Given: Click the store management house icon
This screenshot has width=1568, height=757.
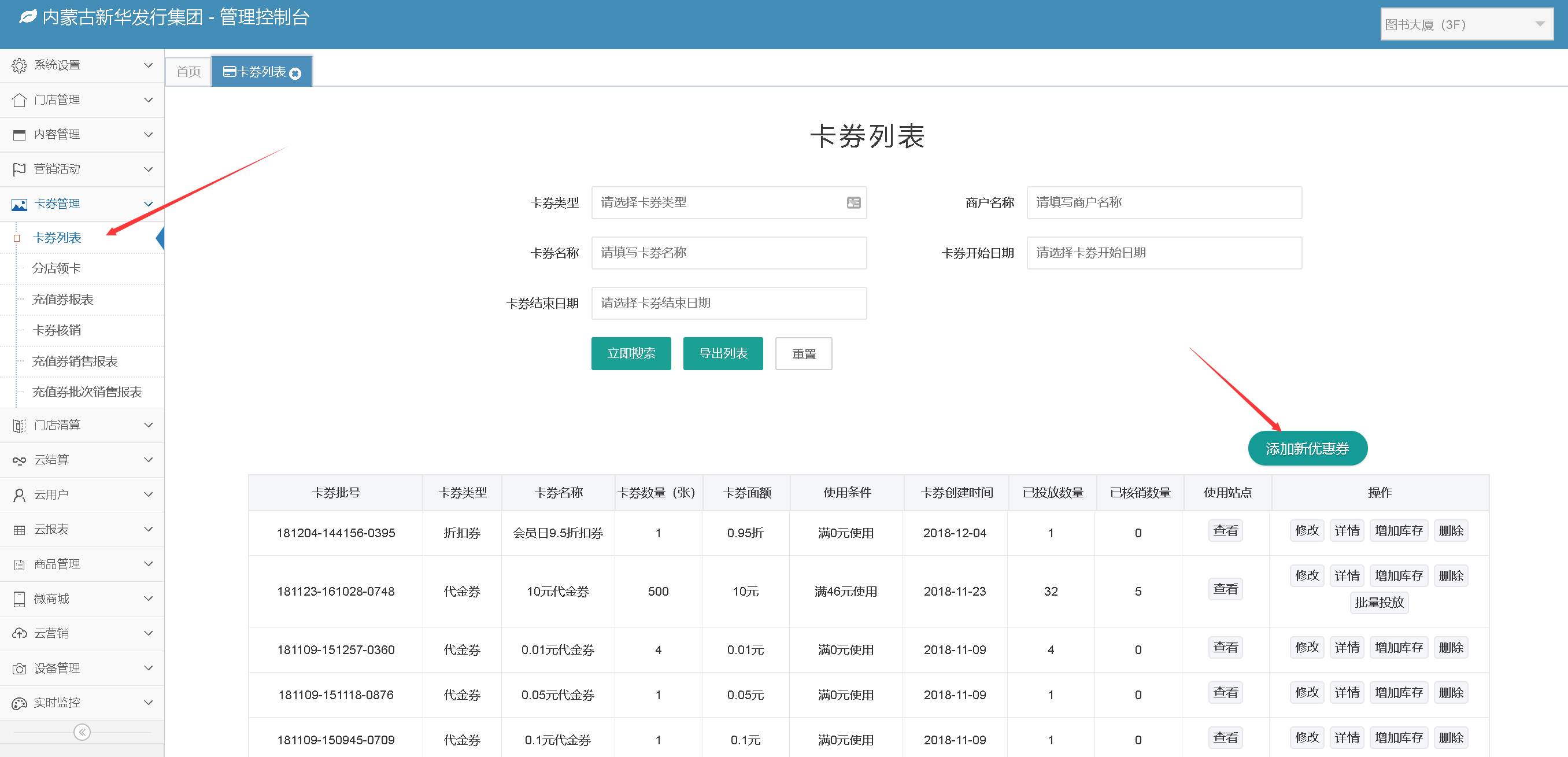Looking at the screenshot, I should pyautogui.click(x=20, y=100).
